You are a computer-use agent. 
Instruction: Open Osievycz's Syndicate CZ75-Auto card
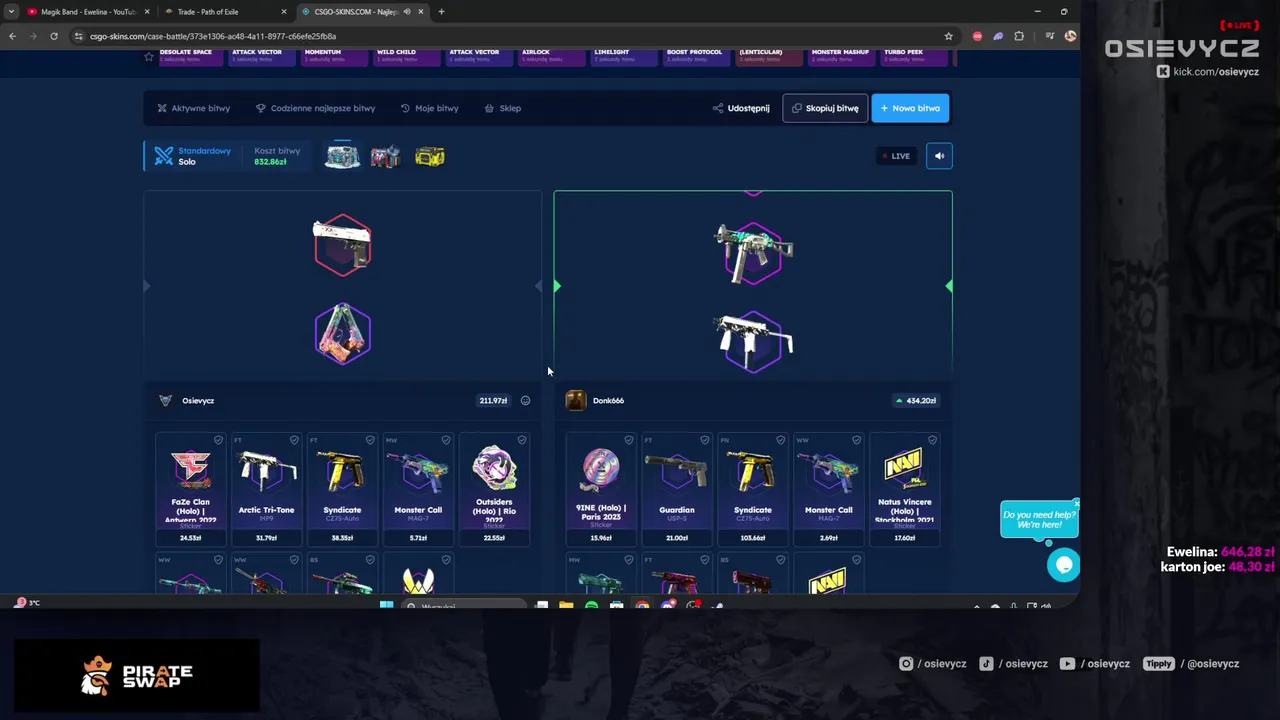point(342,489)
